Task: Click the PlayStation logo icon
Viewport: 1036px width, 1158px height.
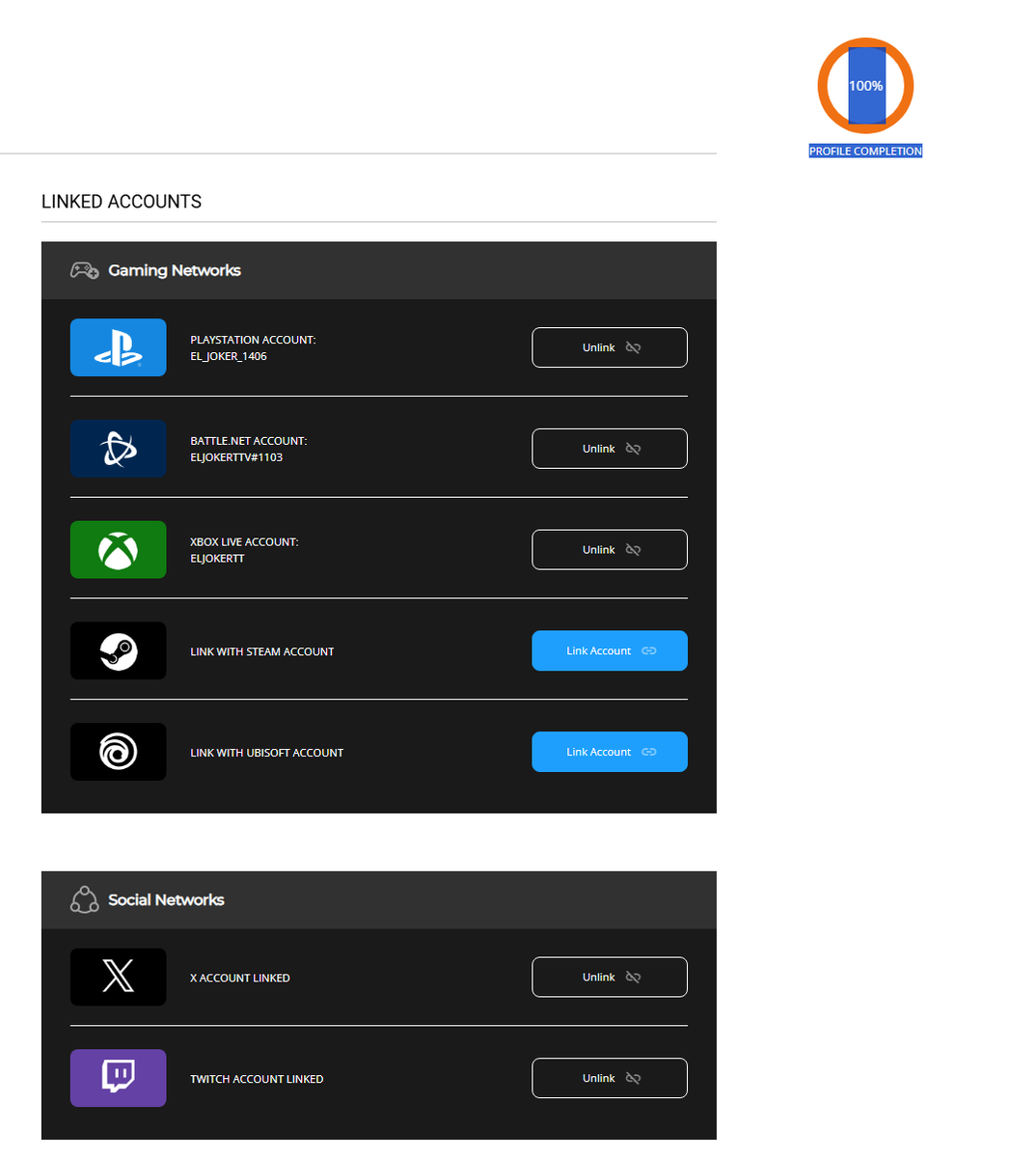Action: (x=118, y=347)
